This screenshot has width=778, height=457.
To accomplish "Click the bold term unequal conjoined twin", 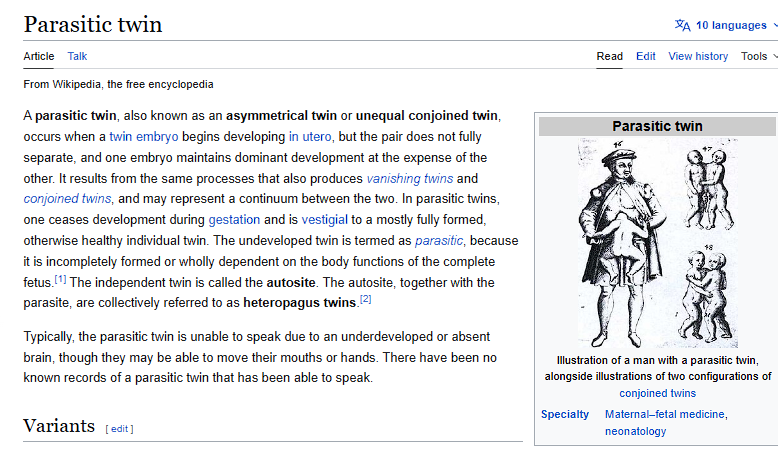I will pyautogui.click(x=427, y=116).
